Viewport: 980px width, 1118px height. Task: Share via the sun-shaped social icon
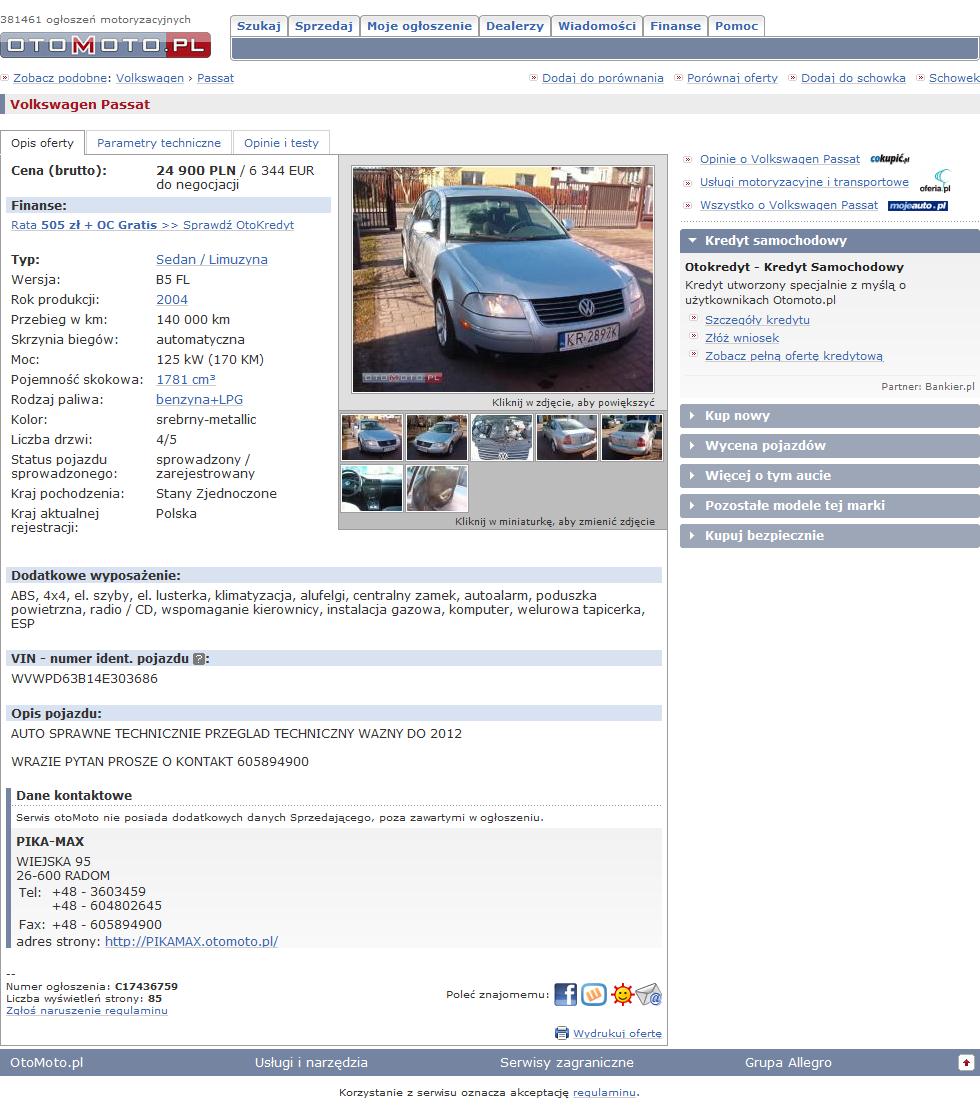click(622, 994)
